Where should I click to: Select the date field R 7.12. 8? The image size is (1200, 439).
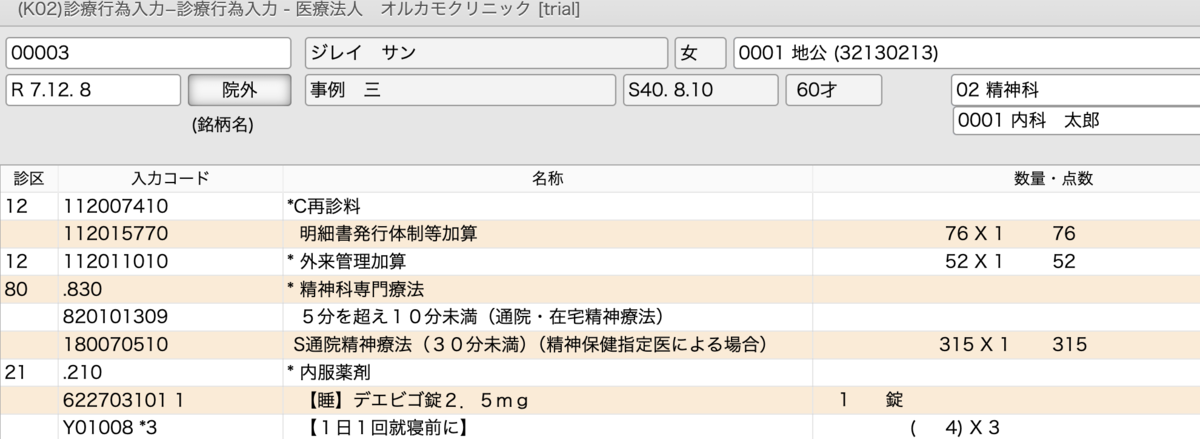pyautogui.click(x=93, y=90)
